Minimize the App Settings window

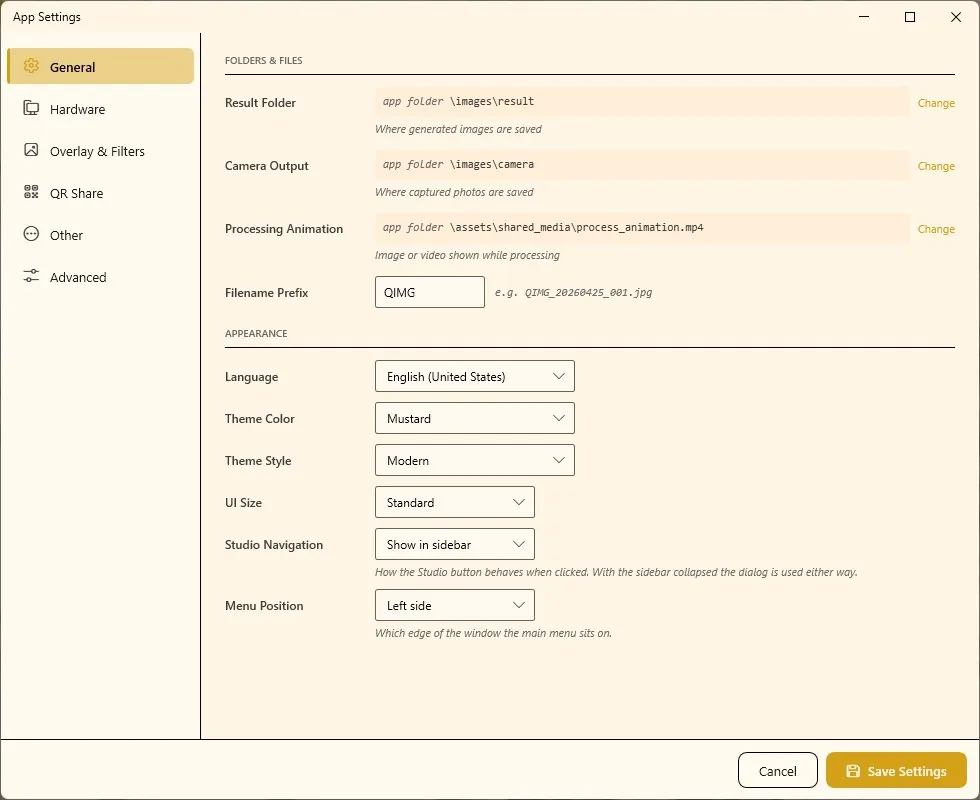(x=864, y=17)
